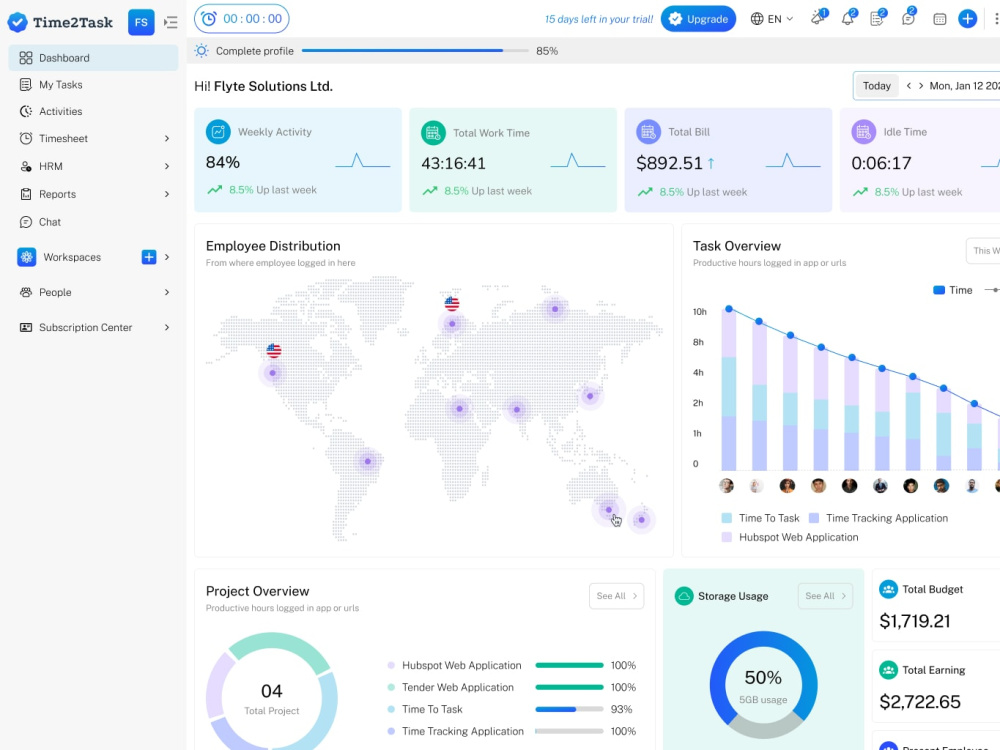Screen dimensions: 1000x750
Task: Click the 84% weekly activity value
Action: [x=223, y=163]
